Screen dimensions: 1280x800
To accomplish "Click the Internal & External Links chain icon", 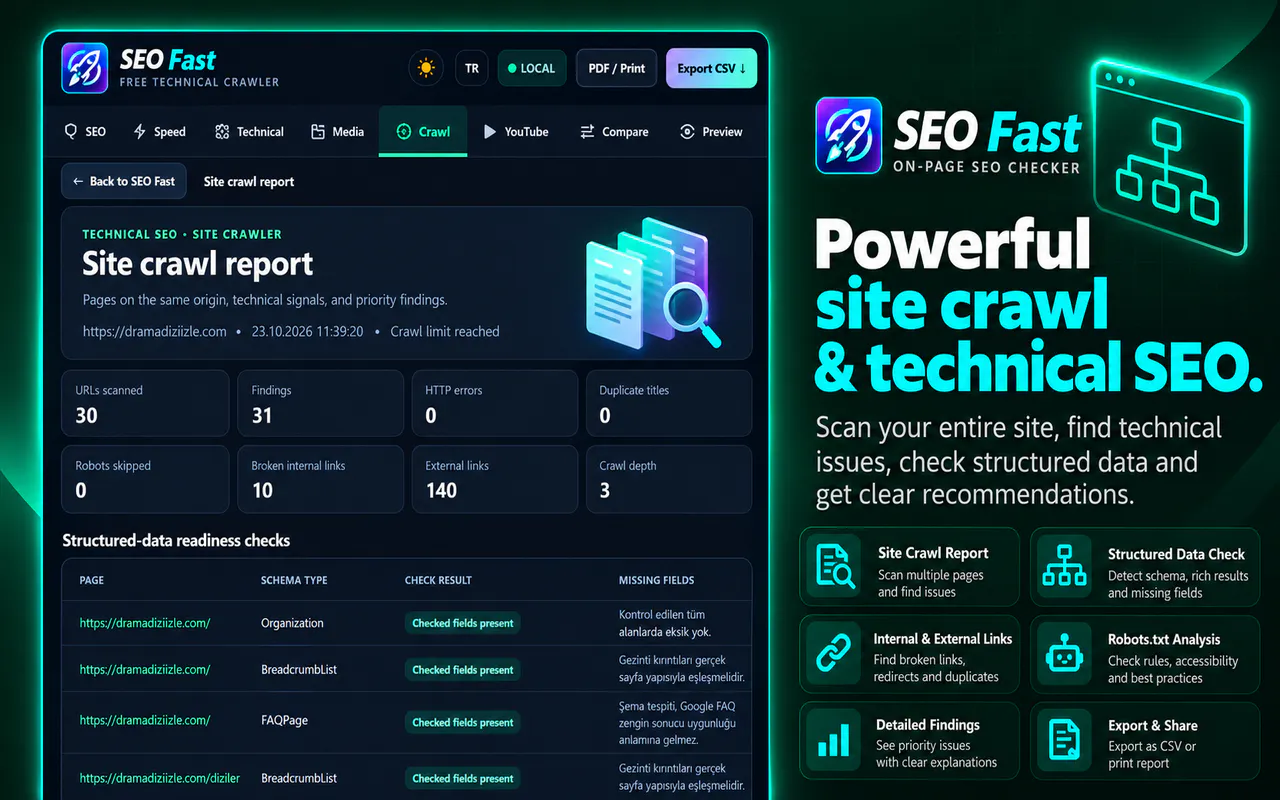I will pos(834,652).
